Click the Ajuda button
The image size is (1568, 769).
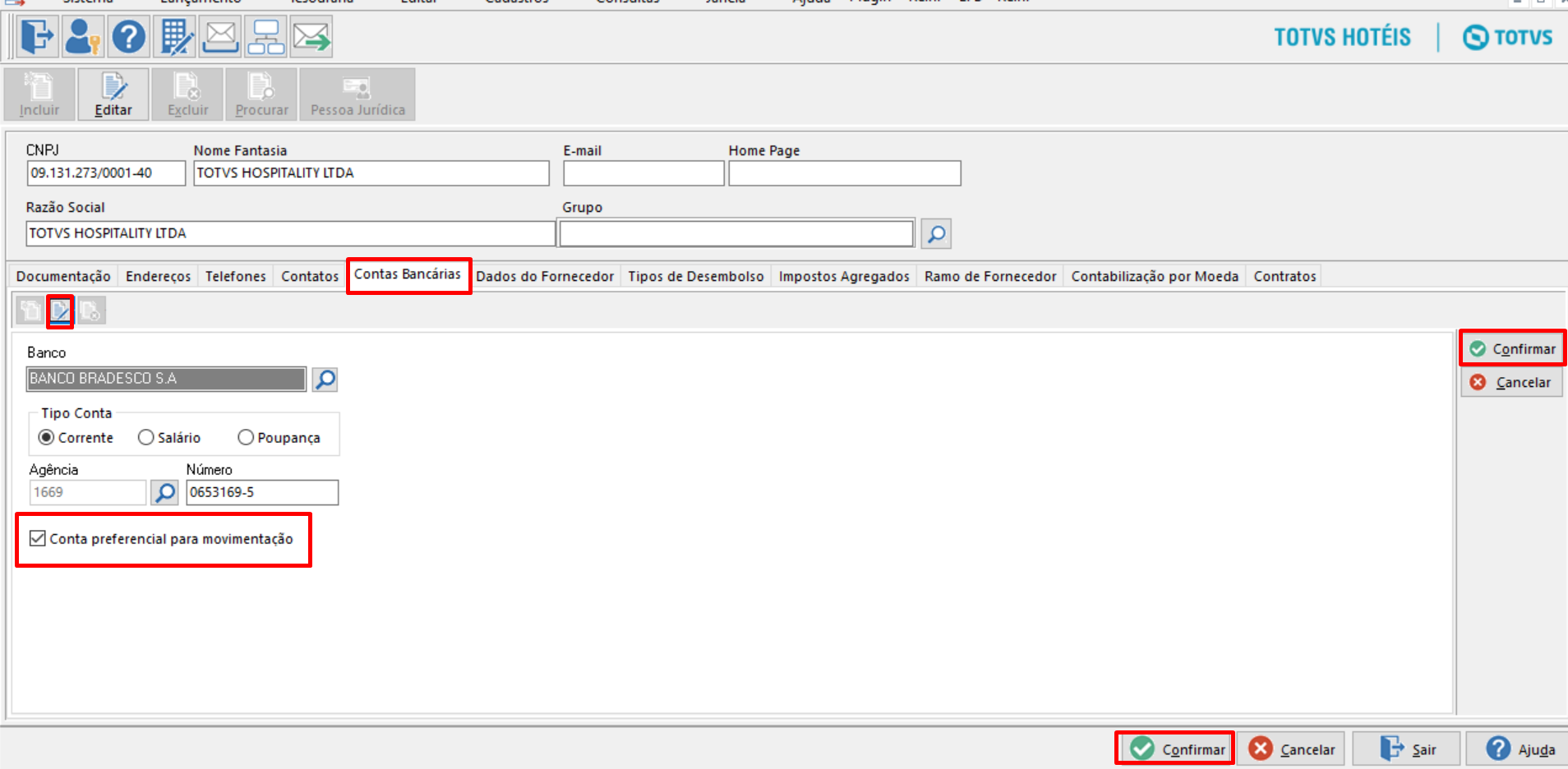[x=1519, y=748]
